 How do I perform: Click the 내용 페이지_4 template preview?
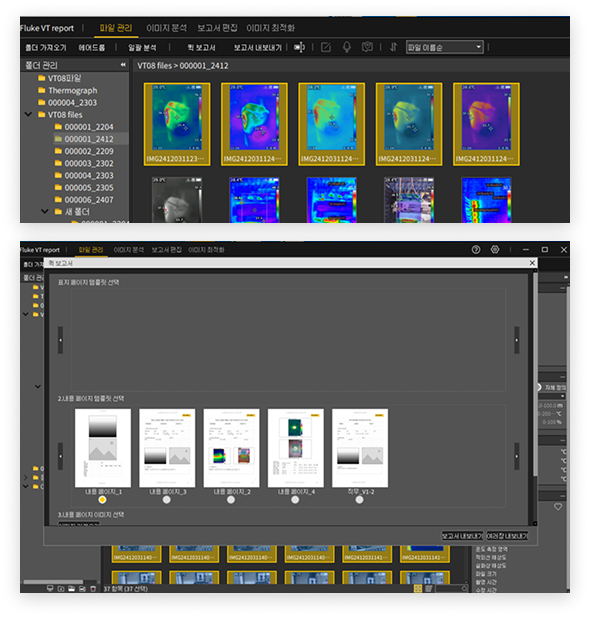pyautogui.click(x=296, y=448)
